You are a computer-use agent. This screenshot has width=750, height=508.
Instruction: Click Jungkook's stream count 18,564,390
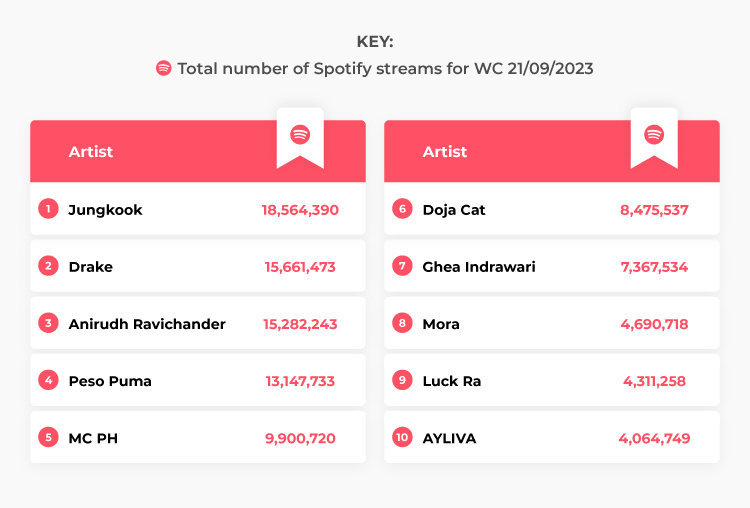coord(300,210)
